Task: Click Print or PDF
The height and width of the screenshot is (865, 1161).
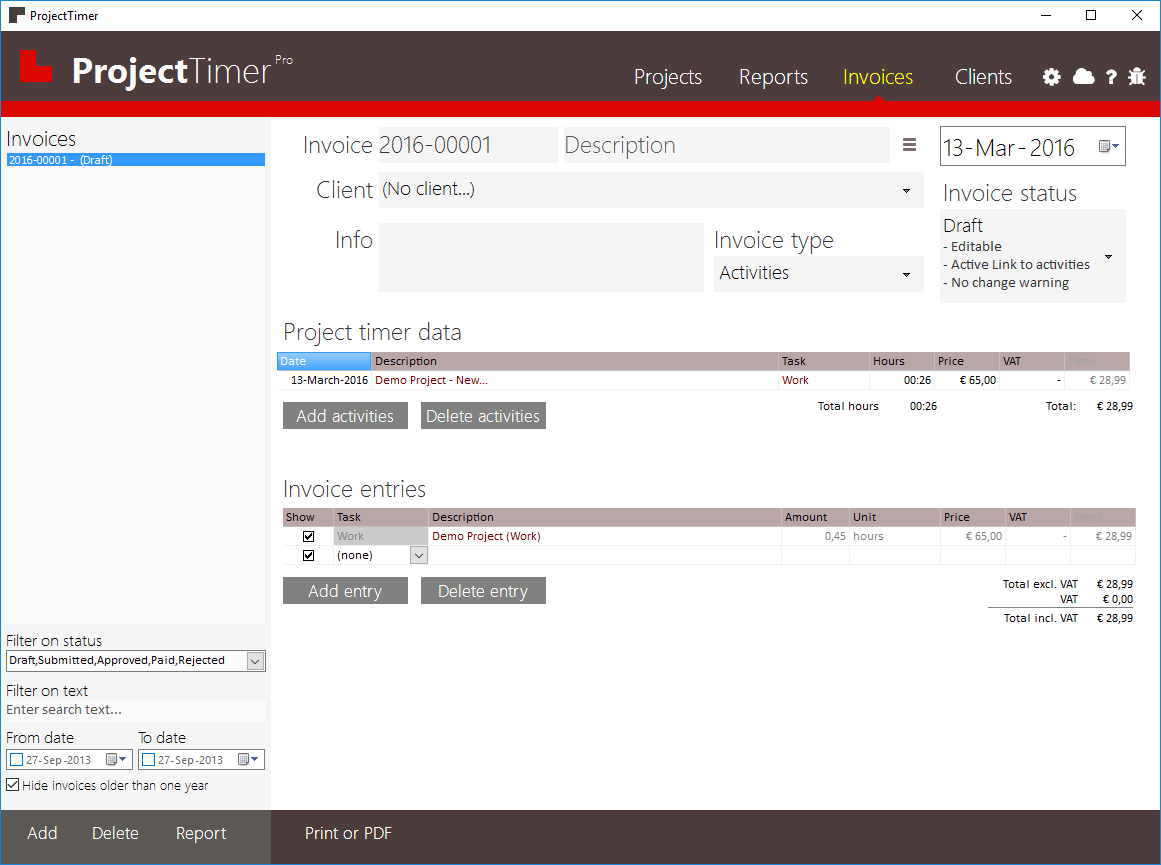Action: pyautogui.click(x=347, y=832)
